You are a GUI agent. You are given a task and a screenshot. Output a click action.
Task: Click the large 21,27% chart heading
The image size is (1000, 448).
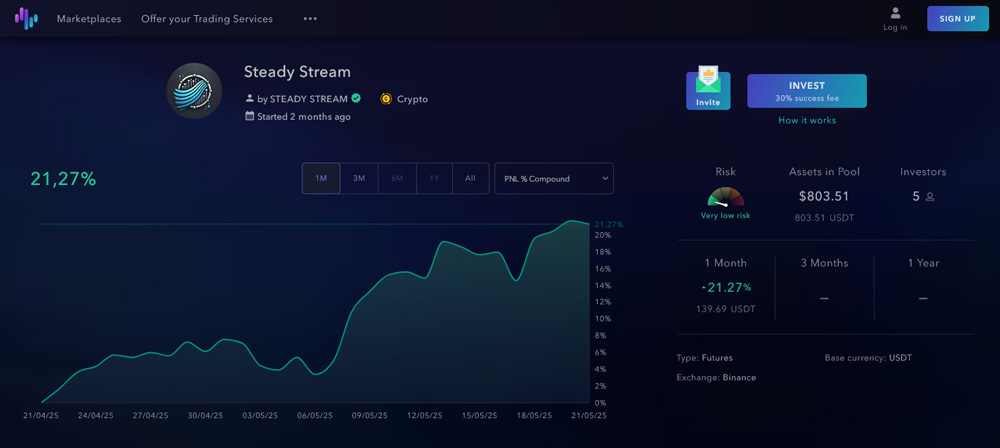63,179
